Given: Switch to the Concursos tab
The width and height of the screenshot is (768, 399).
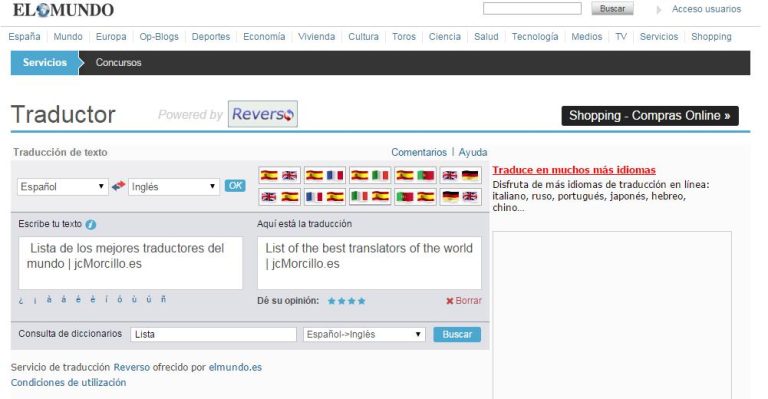Looking at the screenshot, I should click(x=119, y=63).
